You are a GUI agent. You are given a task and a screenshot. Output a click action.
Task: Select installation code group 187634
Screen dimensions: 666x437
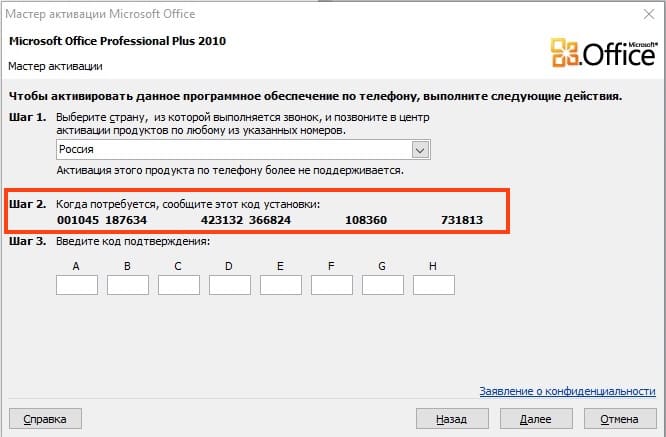126,220
